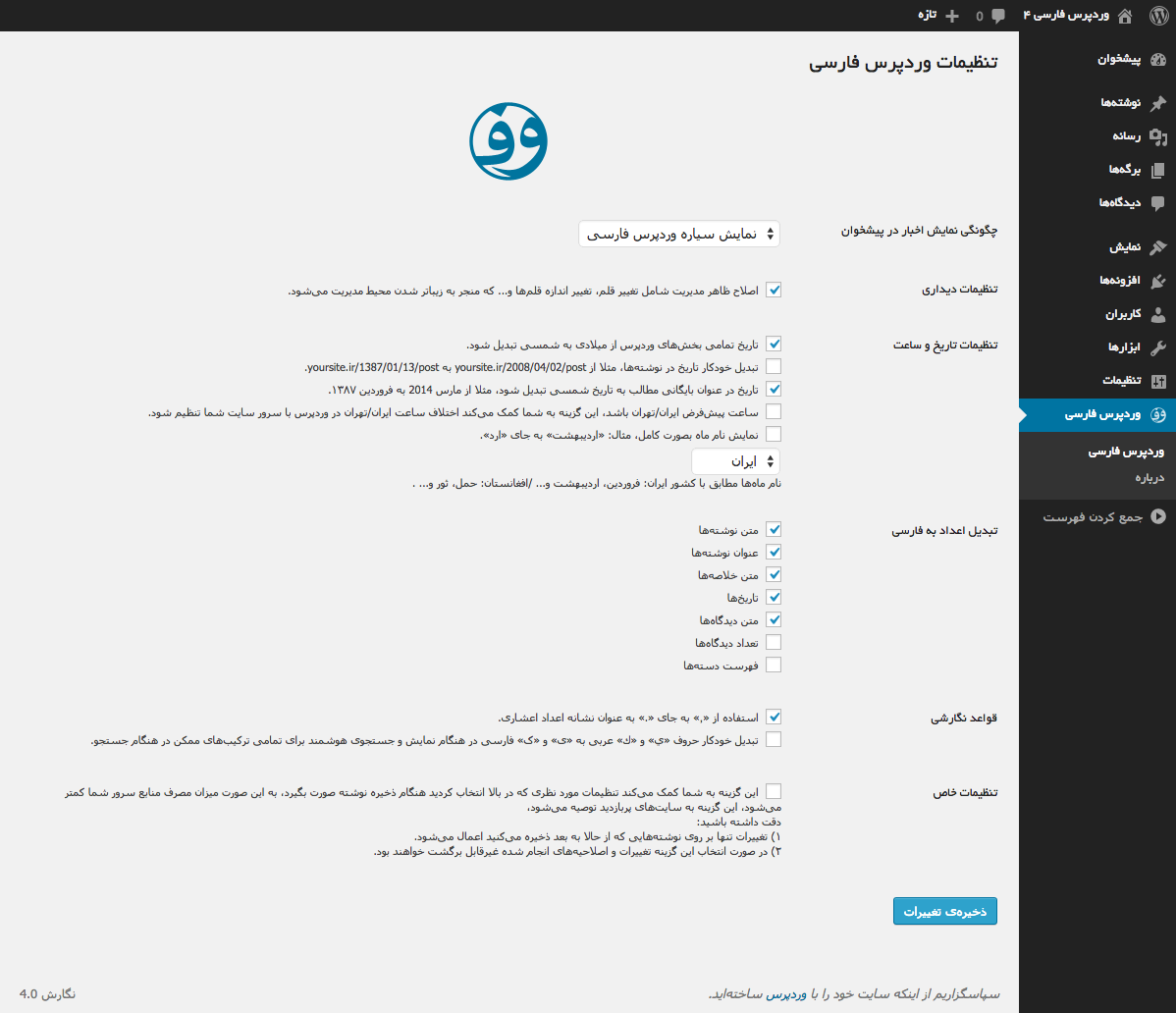This screenshot has height=1013, width=1176.
Task: Toggle convert all dates to Shamsi checkbox
Action: click(774, 345)
